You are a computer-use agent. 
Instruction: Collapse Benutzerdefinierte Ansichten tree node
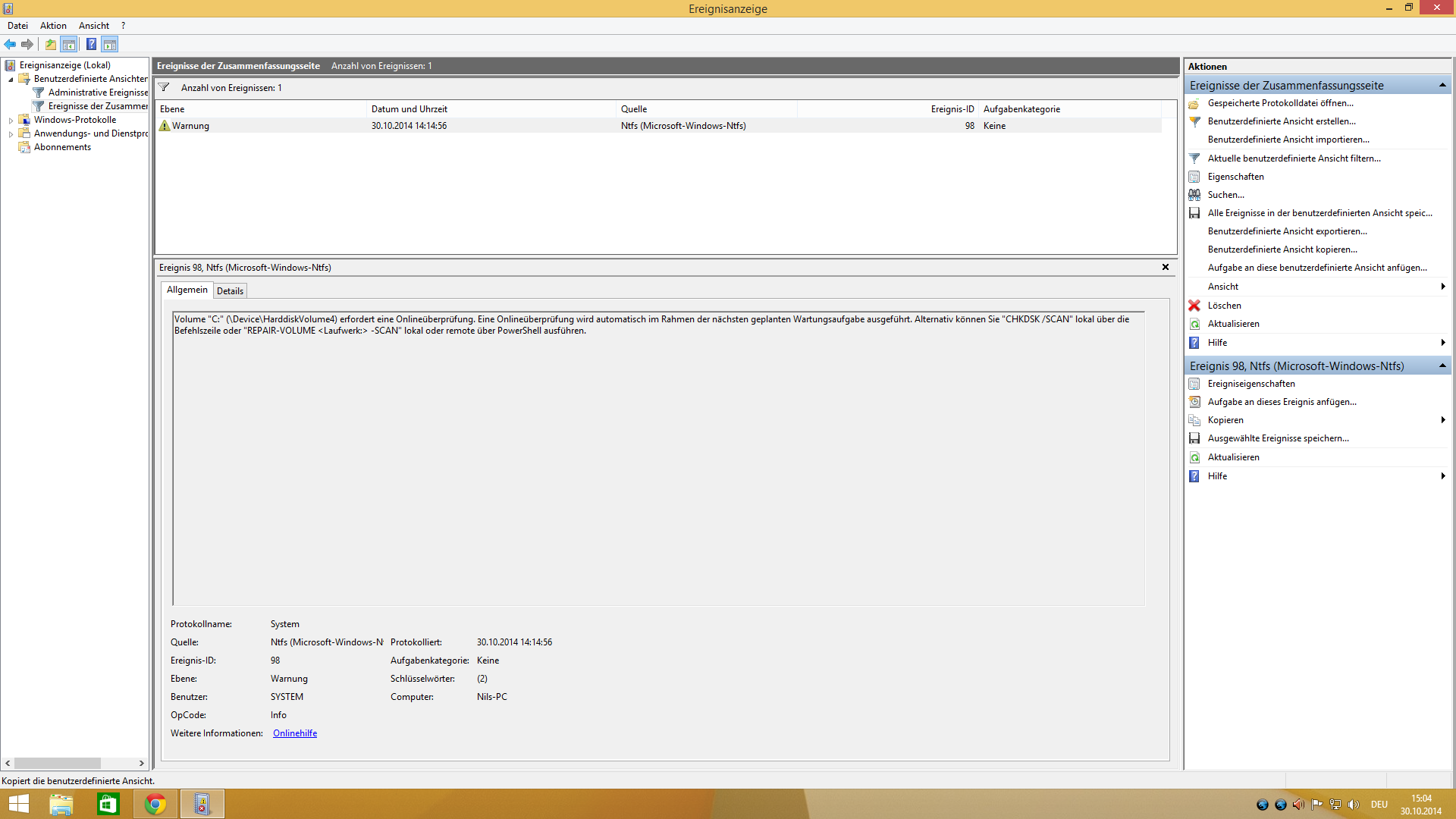point(11,80)
